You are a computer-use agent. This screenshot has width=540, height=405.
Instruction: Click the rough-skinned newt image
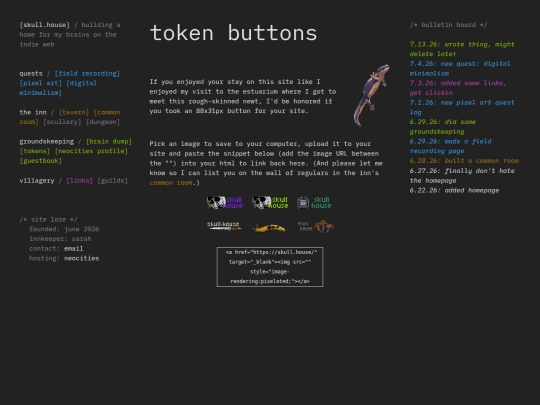tap(372, 95)
